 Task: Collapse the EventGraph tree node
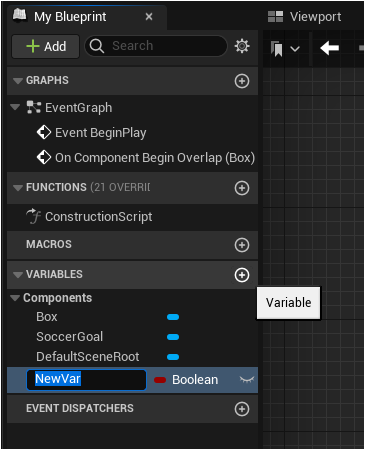click(15, 107)
